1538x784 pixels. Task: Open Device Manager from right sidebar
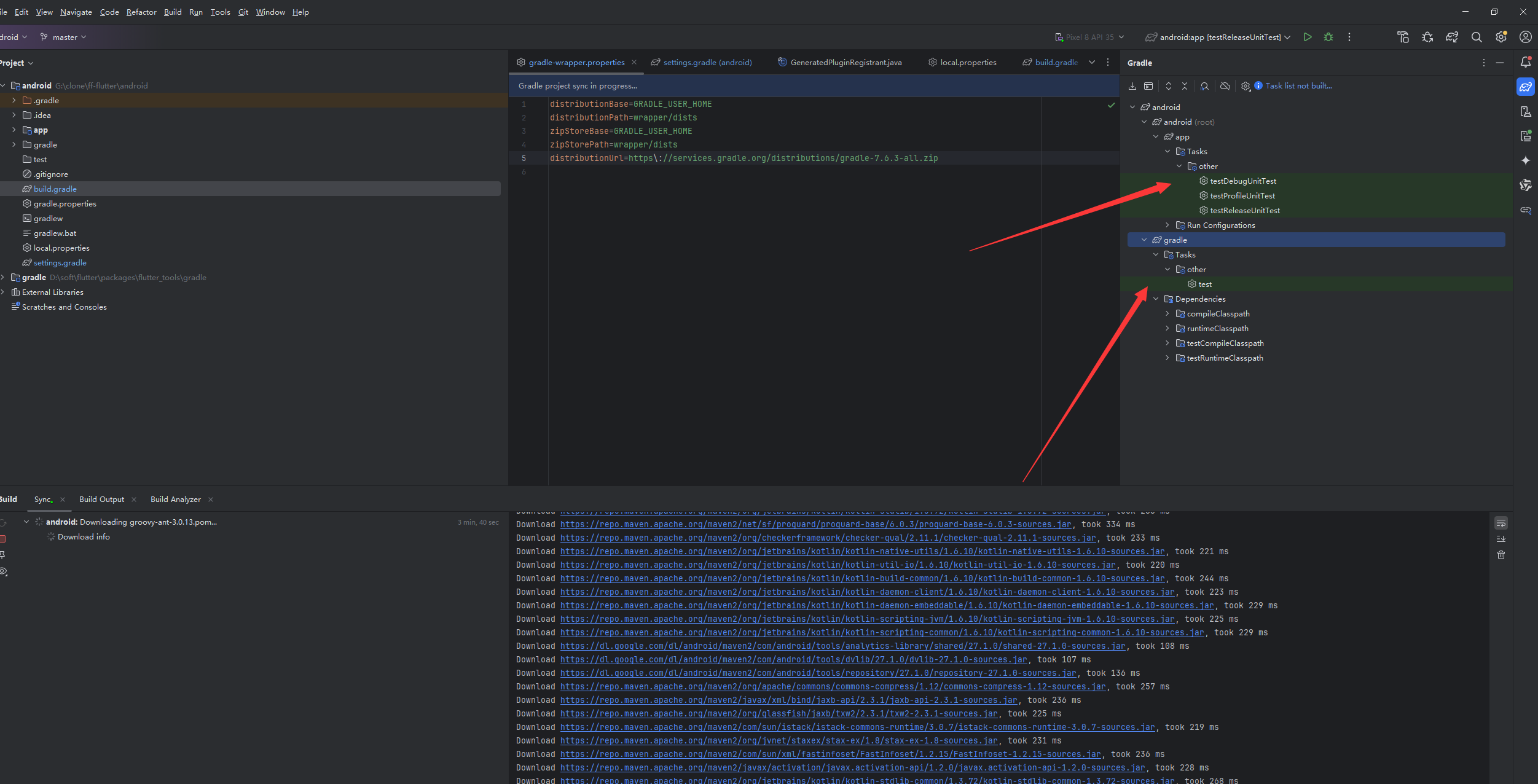[x=1526, y=112]
